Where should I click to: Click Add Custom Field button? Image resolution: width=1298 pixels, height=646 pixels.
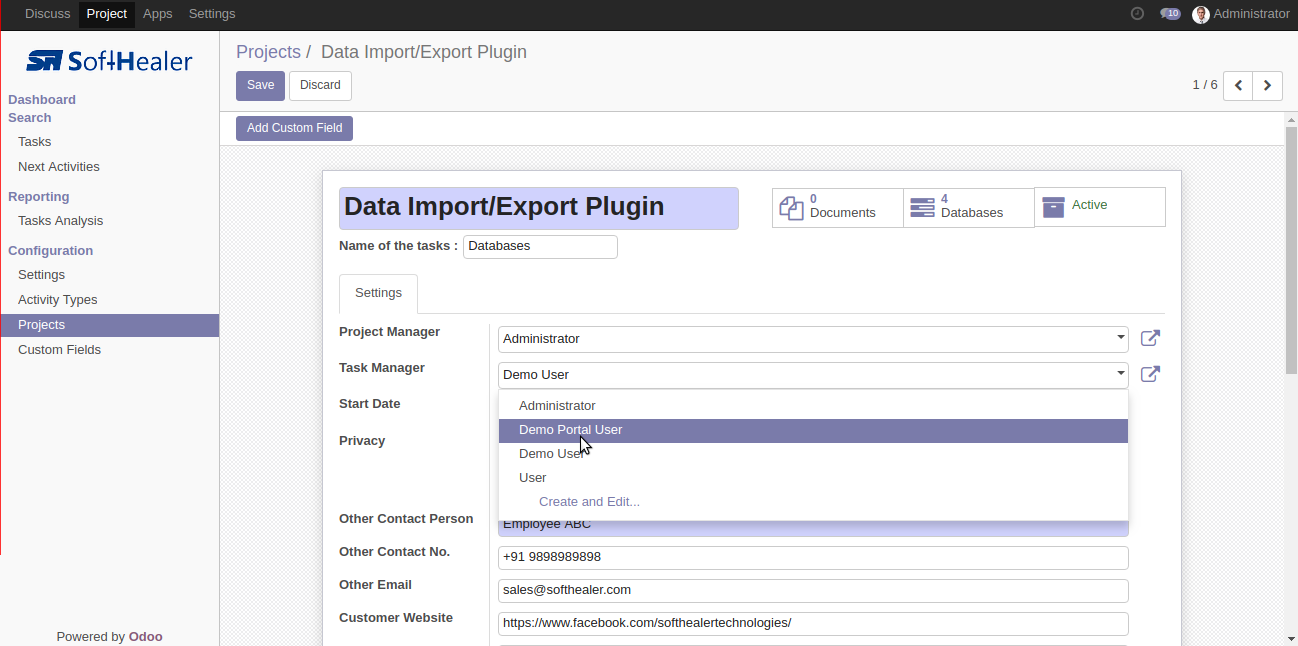(294, 128)
